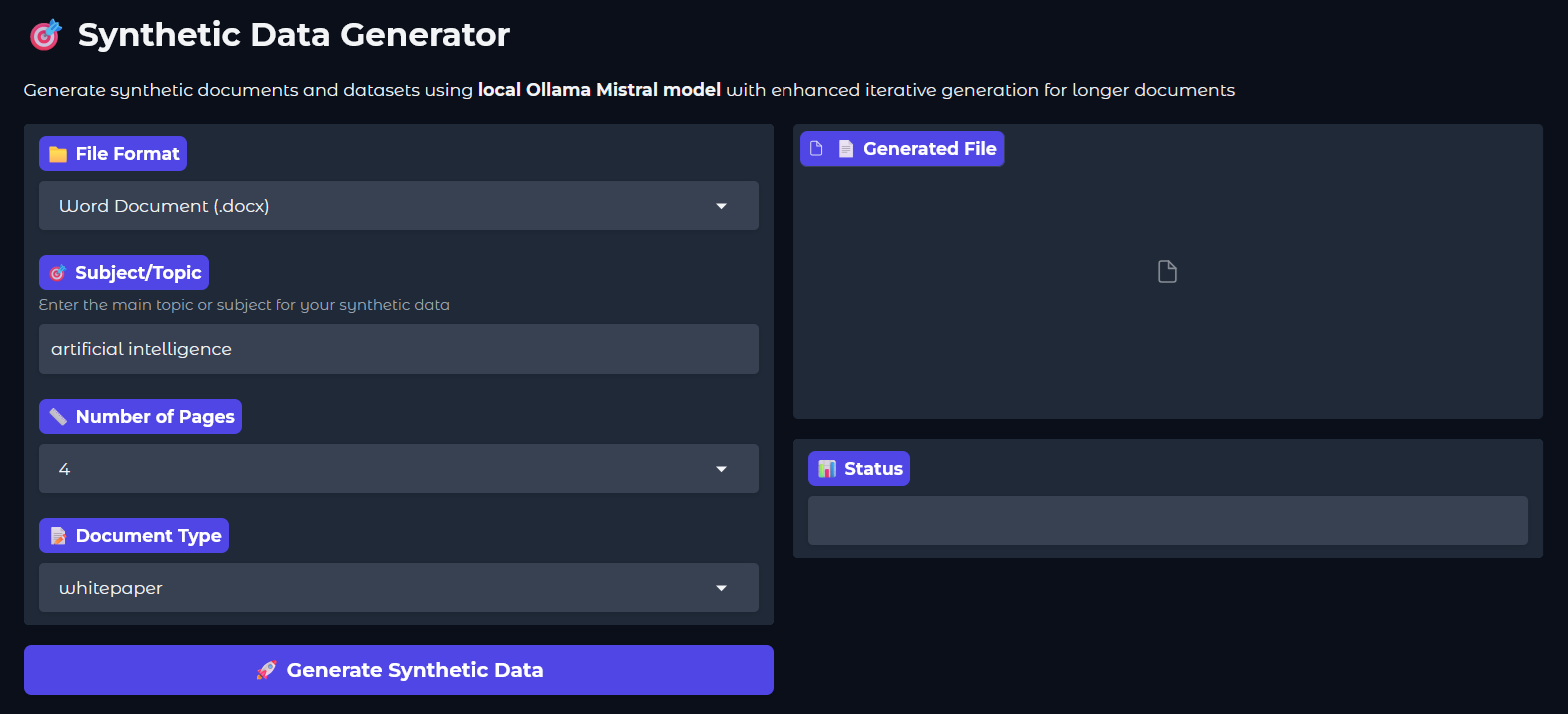The height and width of the screenshot is (714, 1568).
Task: Click the ruler icon in Number of Pages label
Action: click(x=58, y=417)
